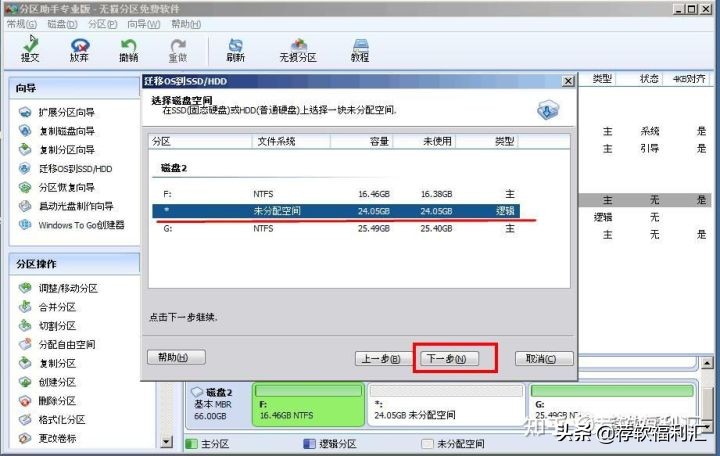
Task: Open the 磁盘(D) menu
Action: click(x=62, y=24)
